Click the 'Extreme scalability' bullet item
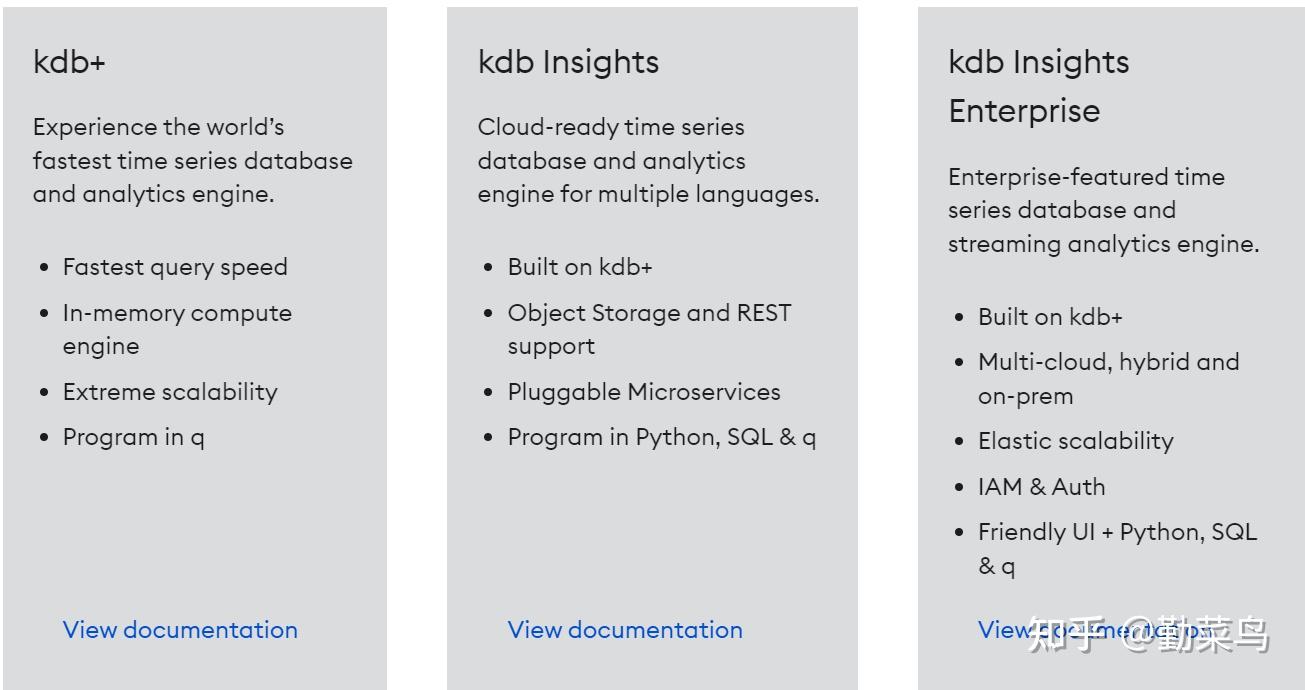Image resolution: width=1305 pixels, height=690 pixels. 170,392
